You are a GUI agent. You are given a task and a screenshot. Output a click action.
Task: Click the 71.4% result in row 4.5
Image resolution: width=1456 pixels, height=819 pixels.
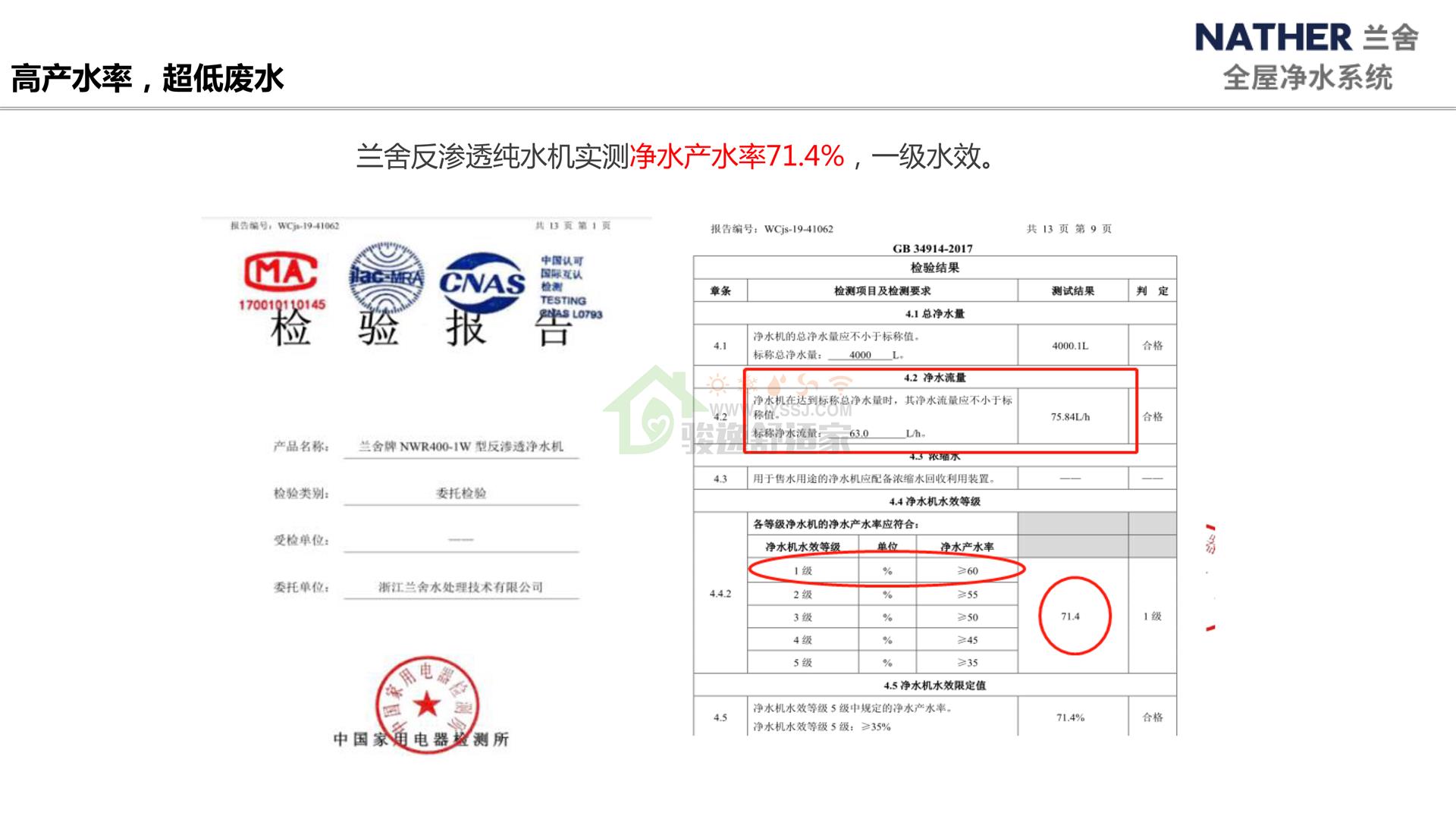tap(1070, 717)
